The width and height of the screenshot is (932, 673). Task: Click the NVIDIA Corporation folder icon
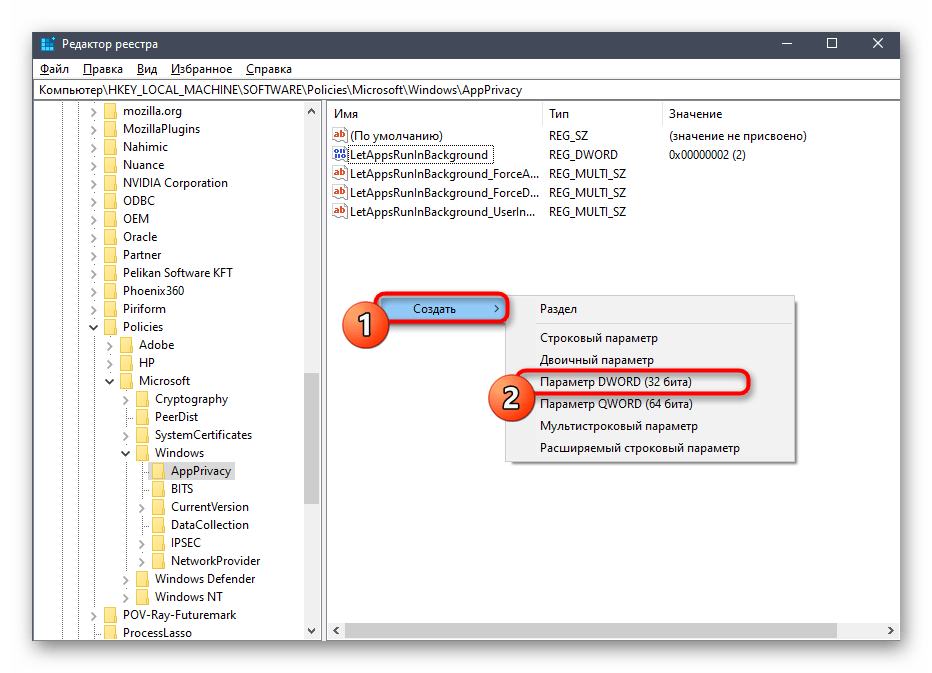pyautogui.click(x=110, y=183)
